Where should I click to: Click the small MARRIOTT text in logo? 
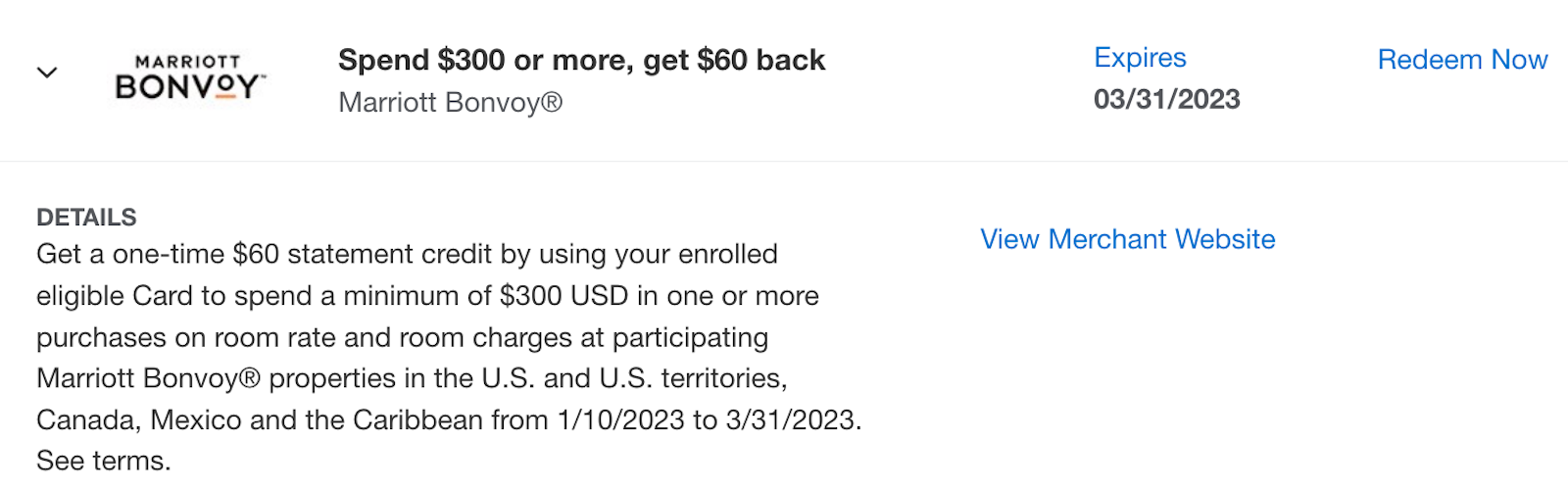[x=188, y=62]
